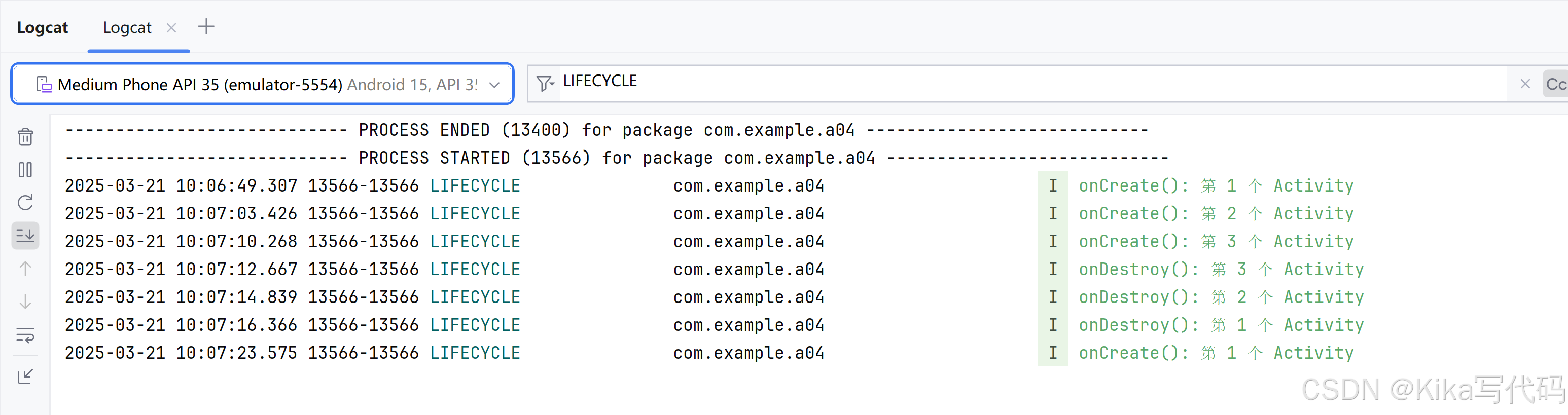The width and height of the screenshot is (1568, 415).
Task: Toggle scroll to the end
Action: coord(25,236)
